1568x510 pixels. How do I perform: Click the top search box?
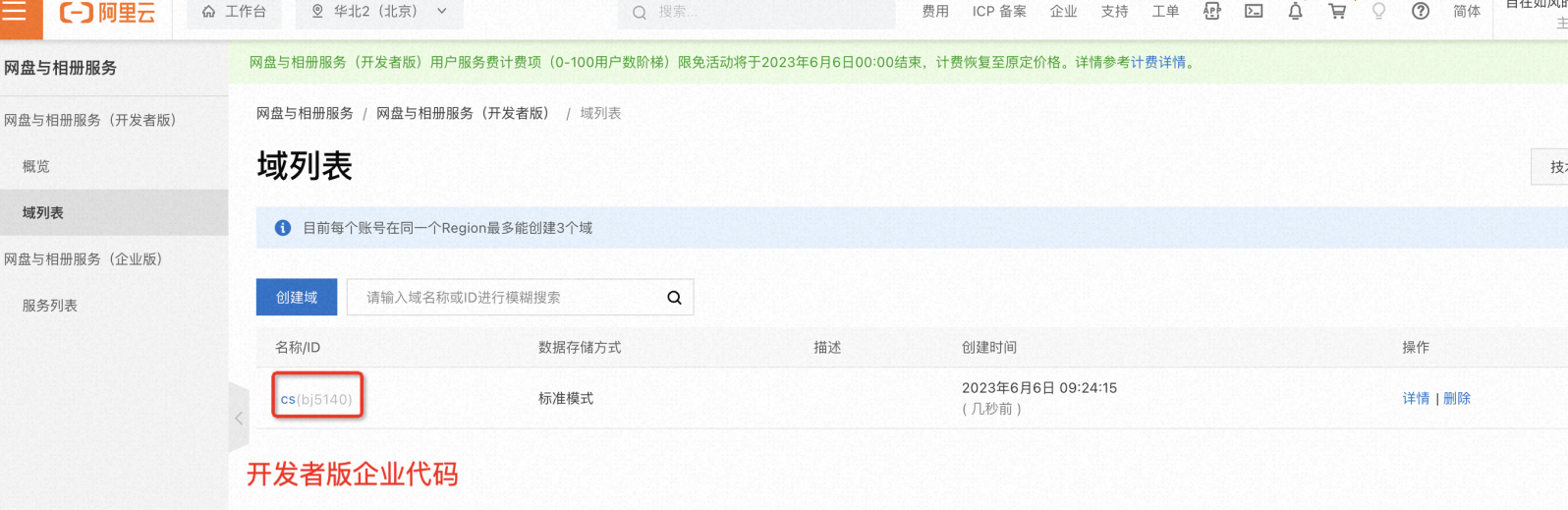tap(756, 12)
